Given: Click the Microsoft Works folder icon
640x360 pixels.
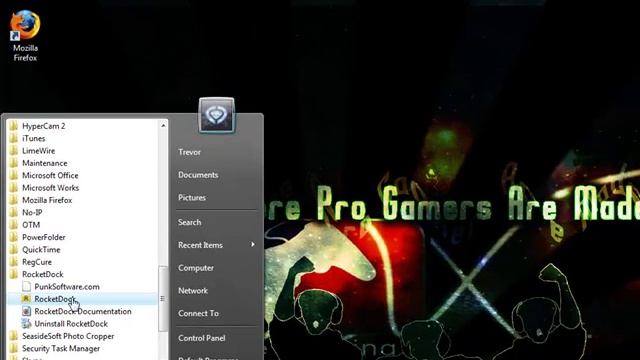Looking at the screenshot, I should tap(13, 187).
